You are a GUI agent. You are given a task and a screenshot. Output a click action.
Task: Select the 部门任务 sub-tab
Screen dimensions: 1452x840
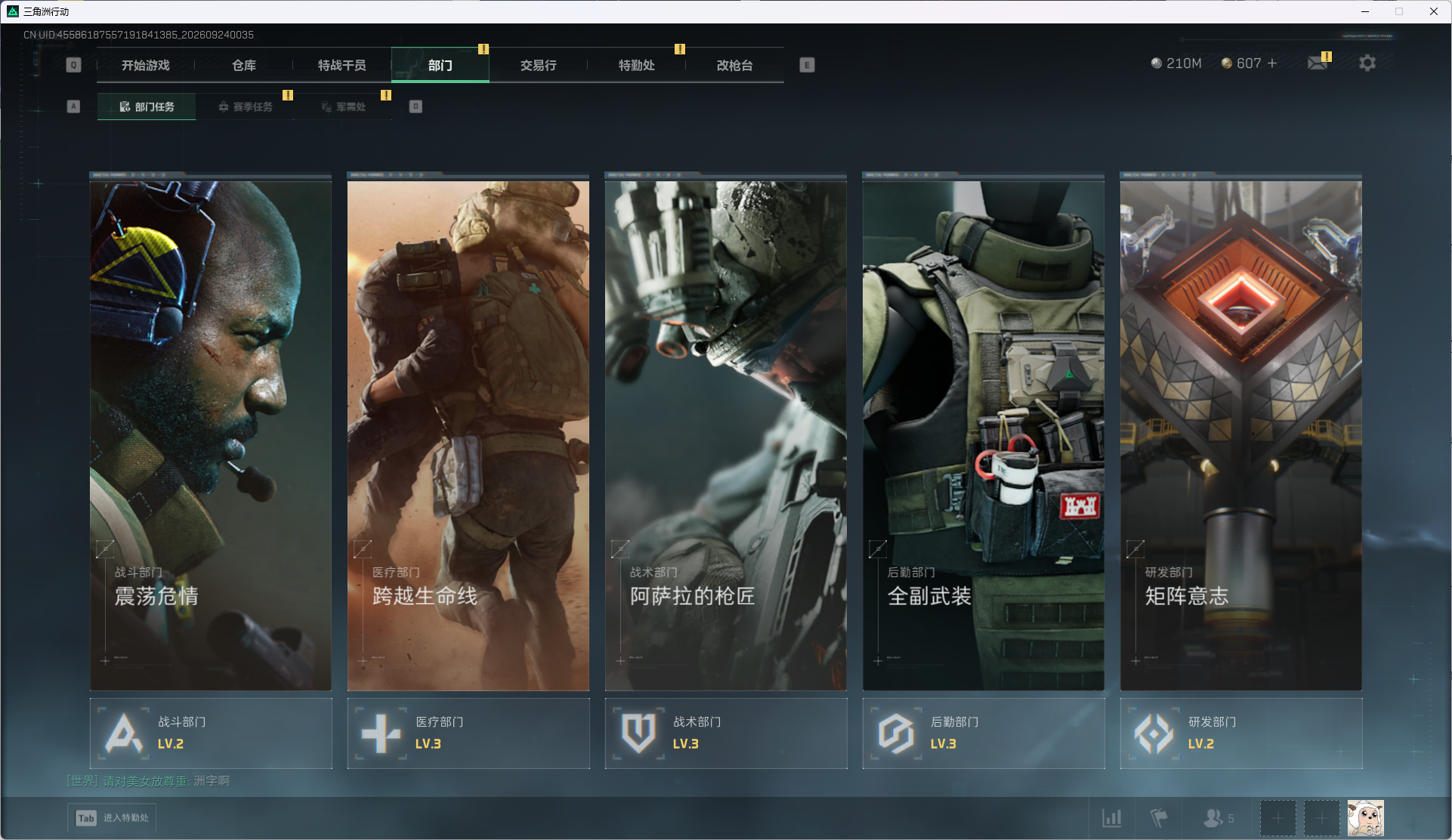pyautogui.click(x=147, y=107)
